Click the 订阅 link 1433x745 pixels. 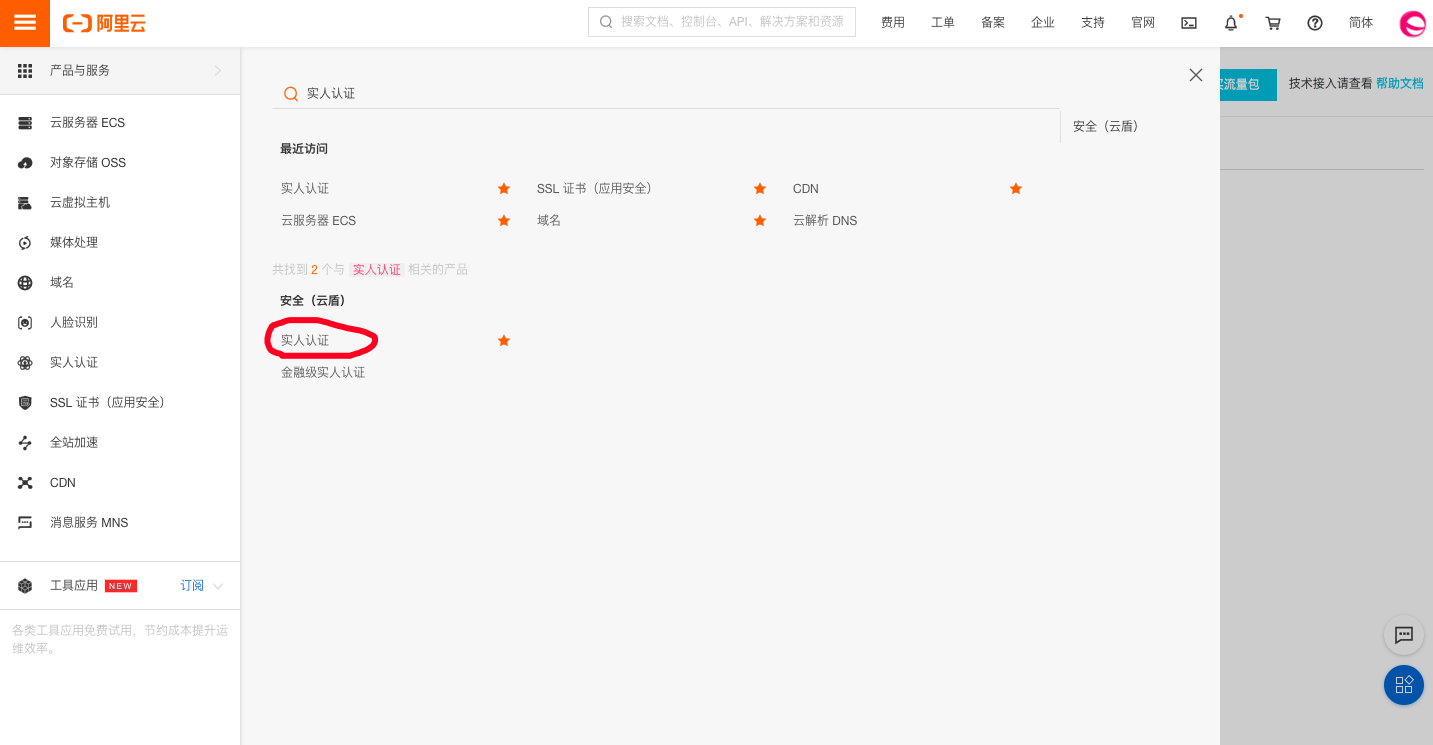coord(192,586)
